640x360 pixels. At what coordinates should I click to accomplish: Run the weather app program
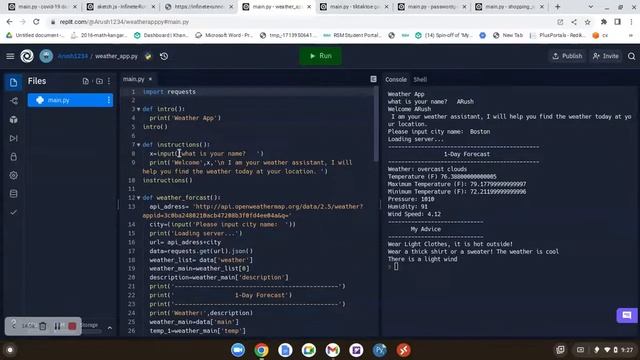[320, 56]
